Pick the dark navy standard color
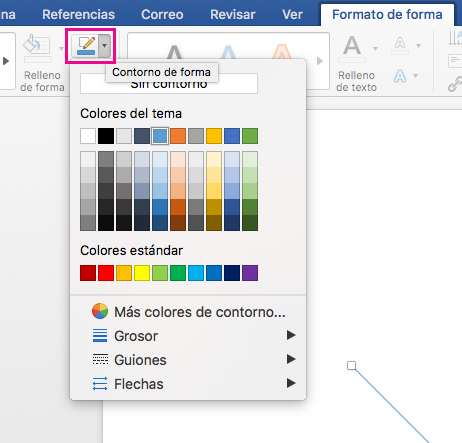The width and height of the screenshot is (462, 443). 232,273
